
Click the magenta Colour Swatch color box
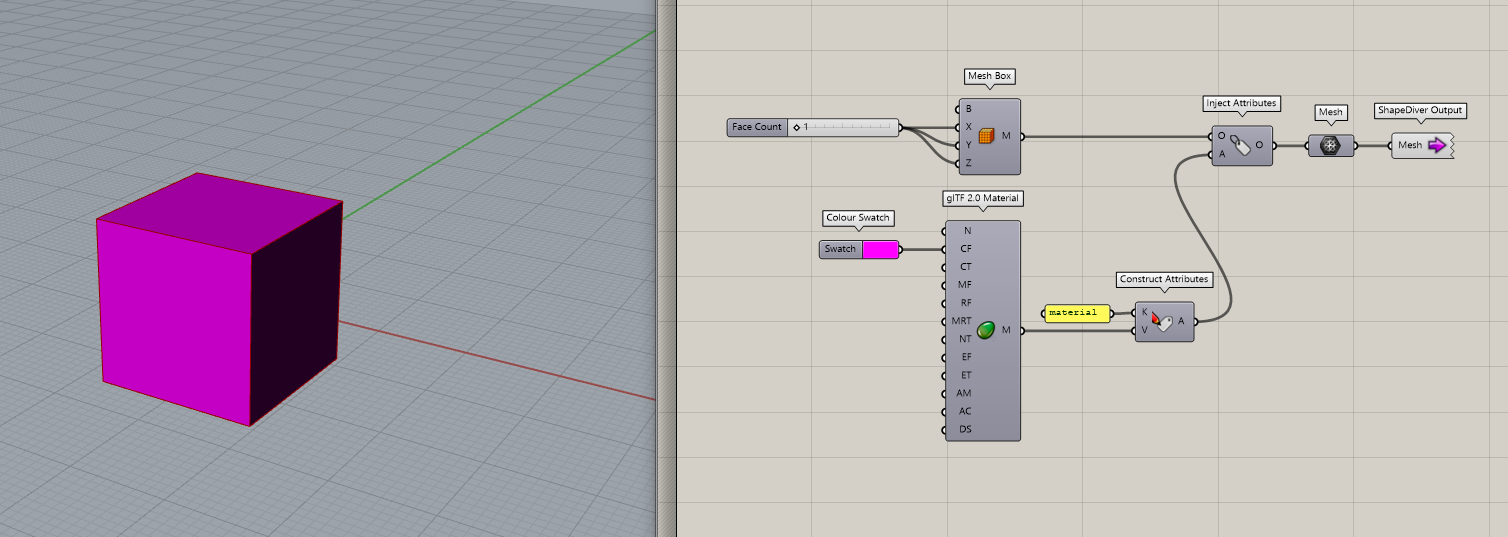click(879, 249)
